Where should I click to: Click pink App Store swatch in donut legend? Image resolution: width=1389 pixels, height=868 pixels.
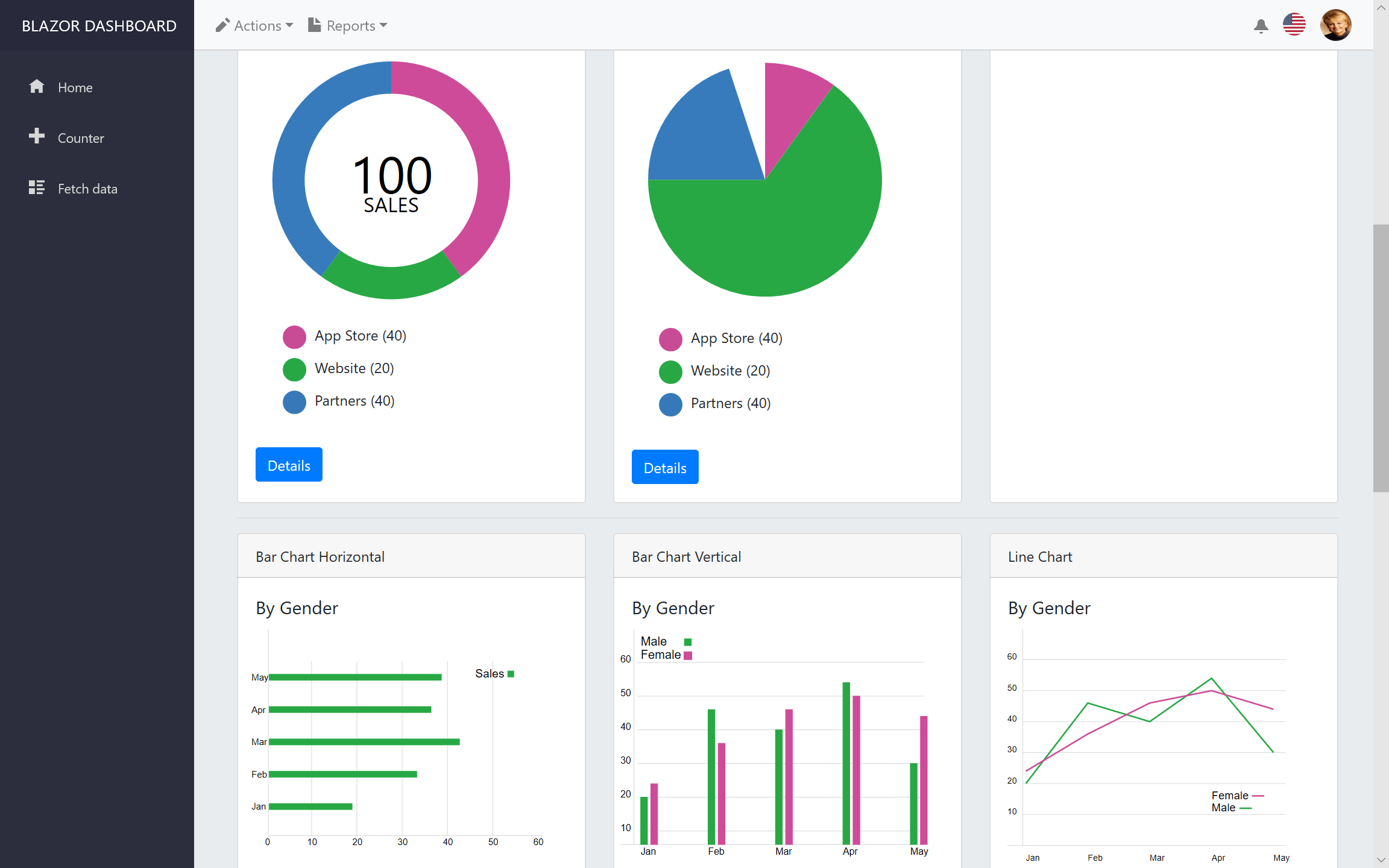(294, 336)
